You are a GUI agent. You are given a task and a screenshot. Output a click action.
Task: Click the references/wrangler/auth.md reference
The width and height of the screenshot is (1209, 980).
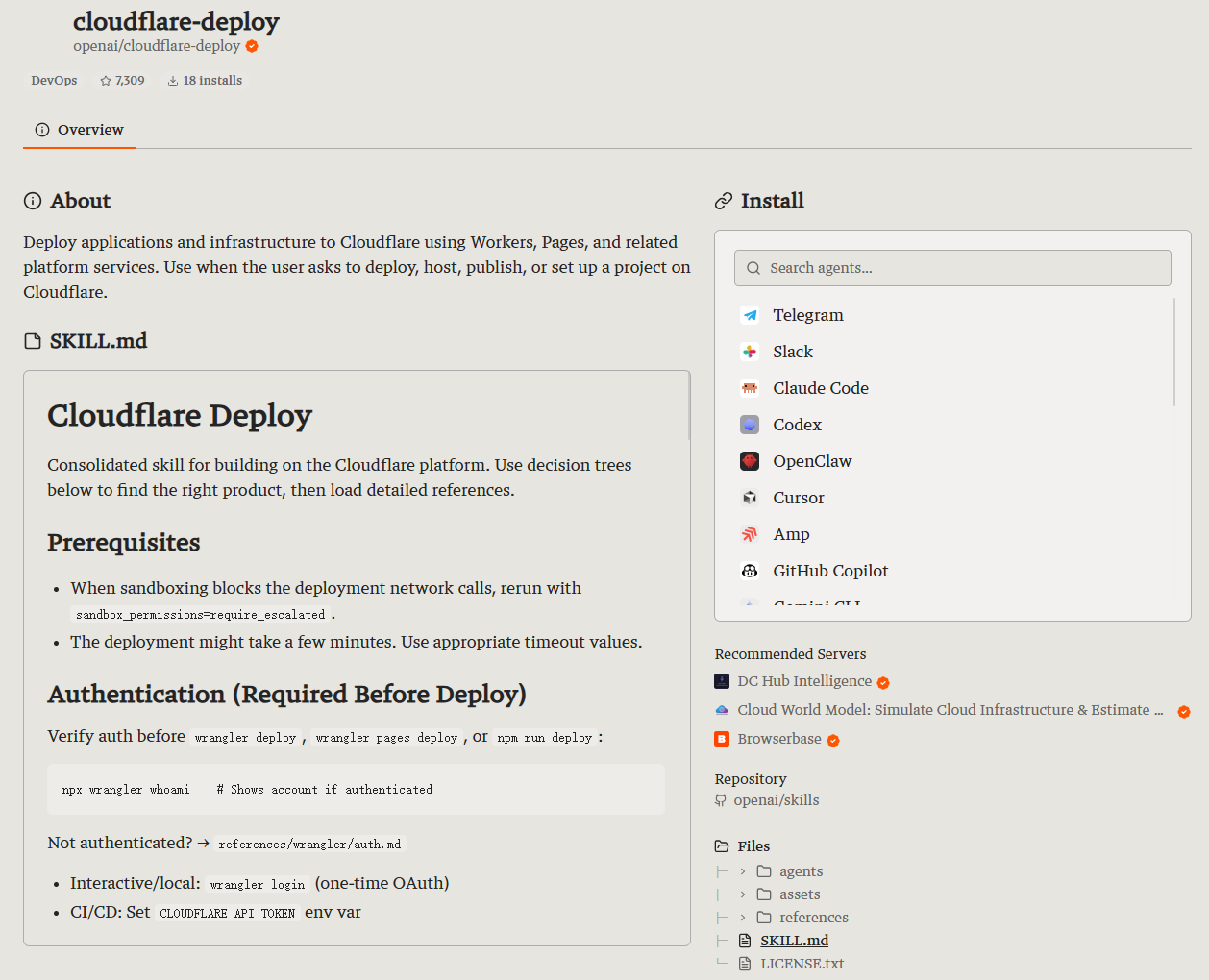point(309,845)
